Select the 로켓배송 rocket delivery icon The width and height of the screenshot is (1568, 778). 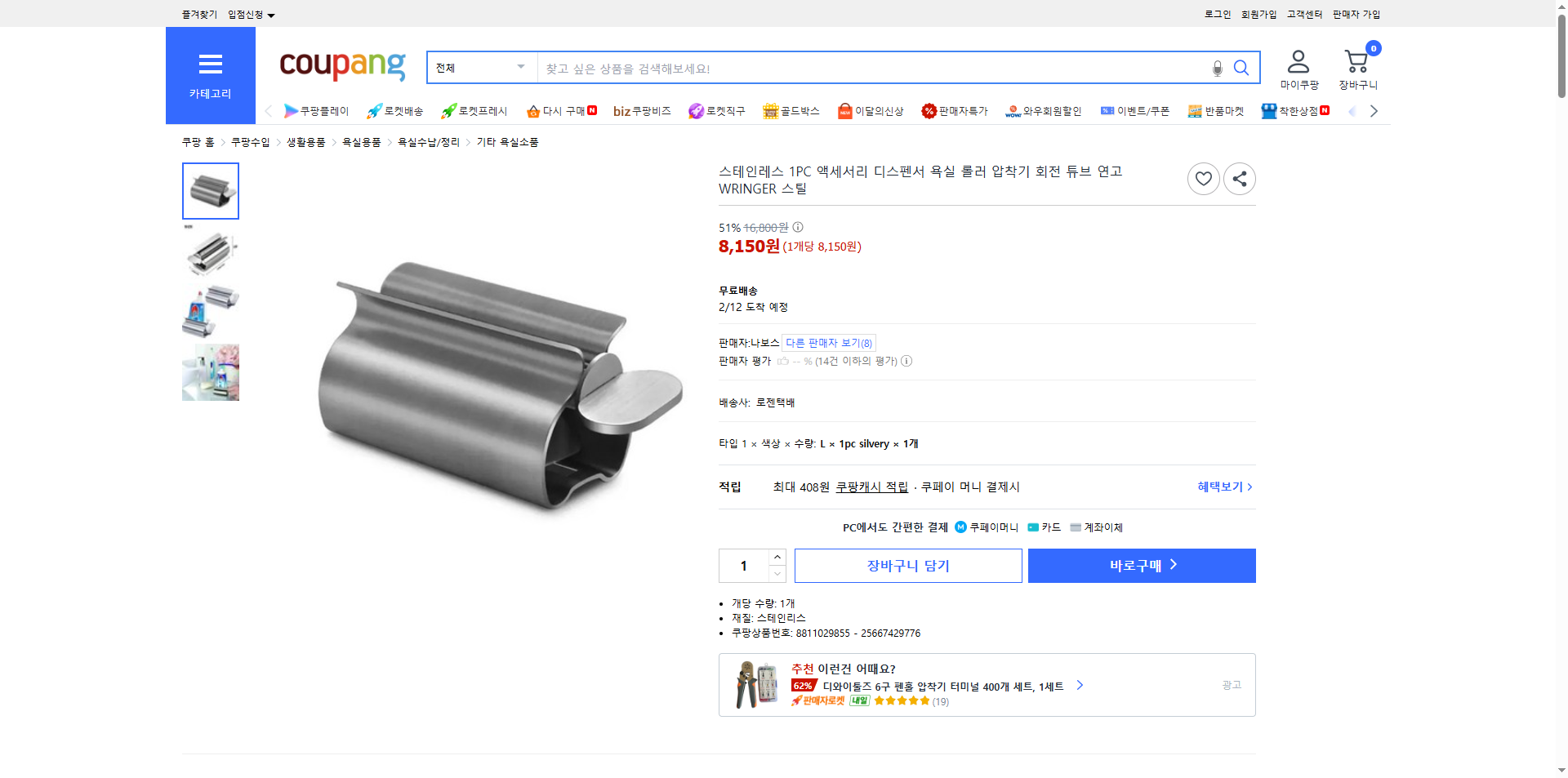395,111
